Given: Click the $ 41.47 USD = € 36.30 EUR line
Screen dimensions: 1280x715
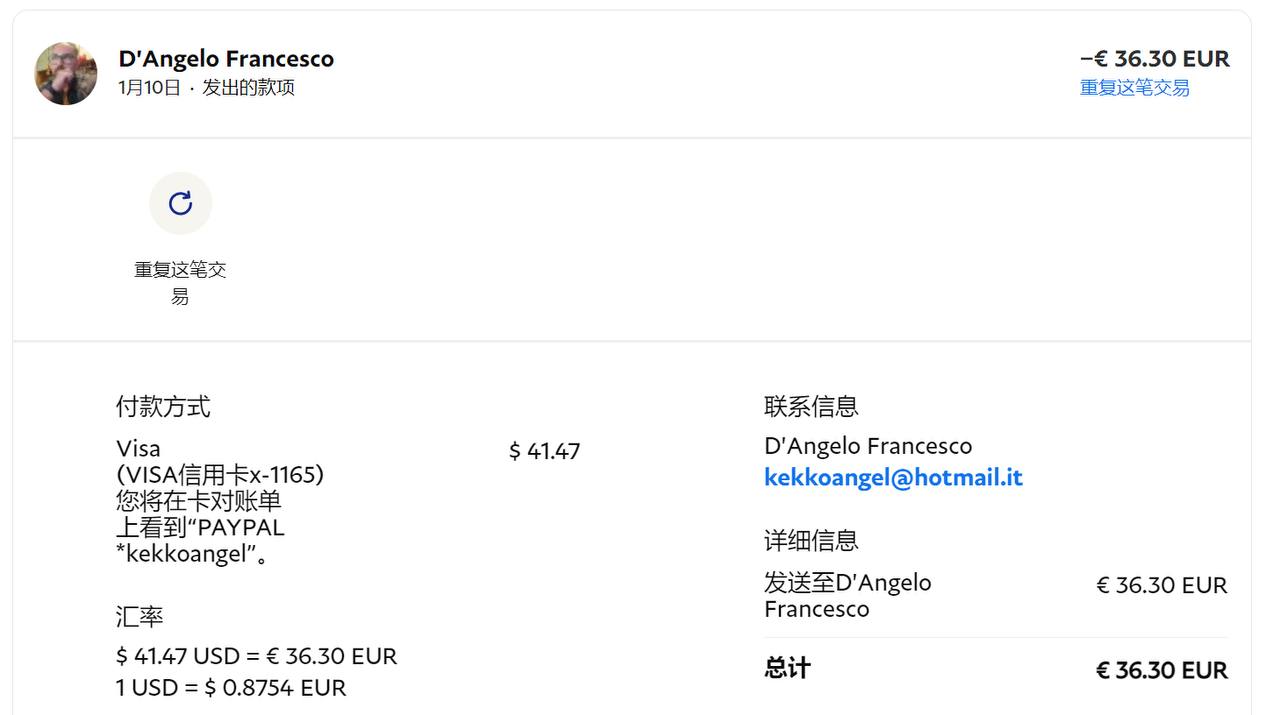Looking at the screenshot, I should 256,656.
